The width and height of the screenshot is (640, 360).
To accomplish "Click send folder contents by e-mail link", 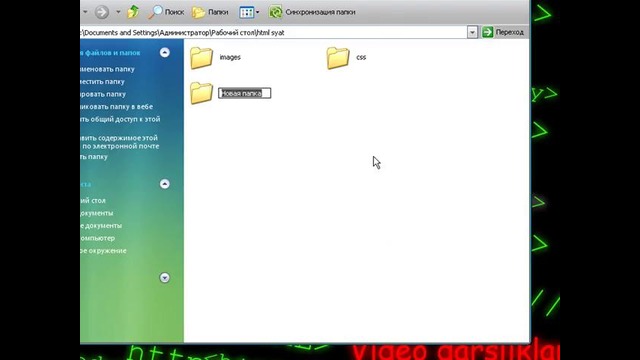I will point(120,142).
